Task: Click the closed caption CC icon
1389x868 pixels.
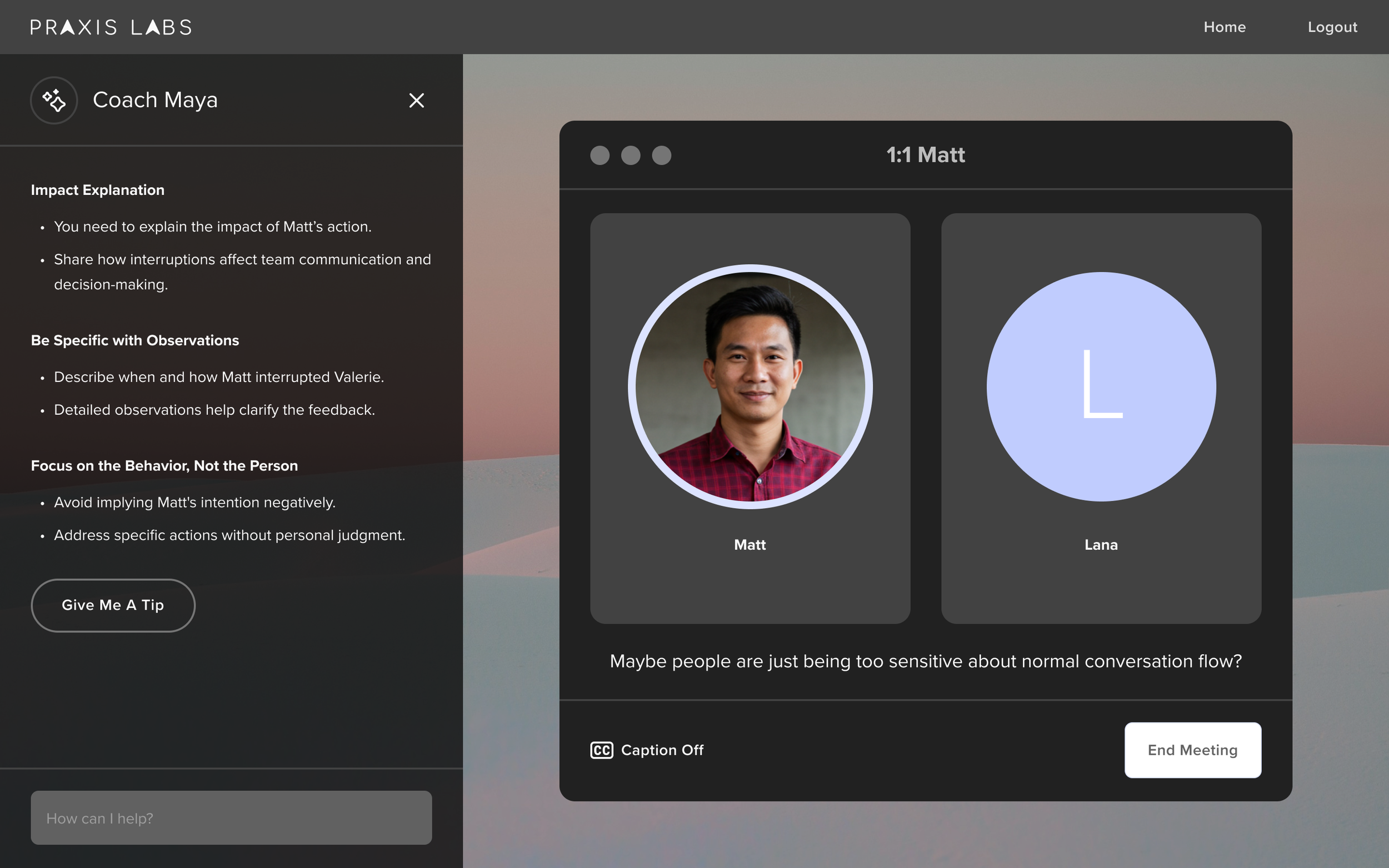Action: point(601,750)
